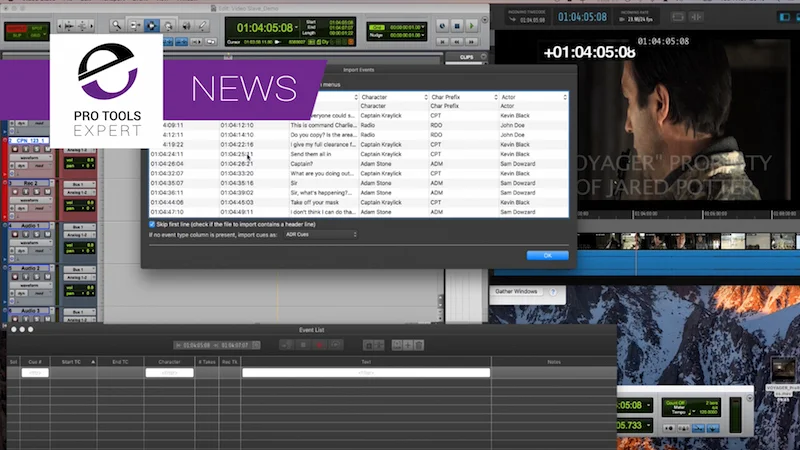Screen dimensions: 800x450
Task: Click the Online button in Pro Tools transport
Action: tap(442, 26)
